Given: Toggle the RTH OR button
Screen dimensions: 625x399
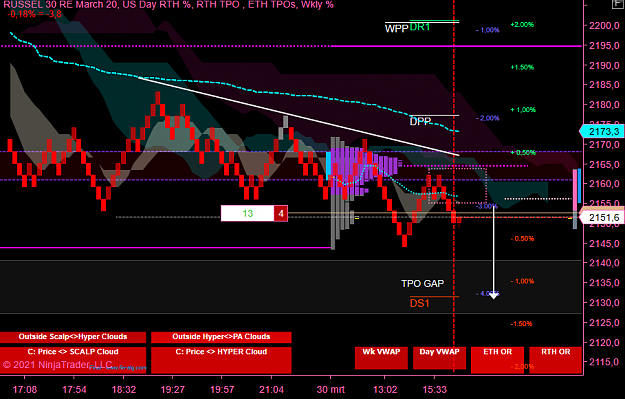Looking at the screenshot, I should pos(556,360).
